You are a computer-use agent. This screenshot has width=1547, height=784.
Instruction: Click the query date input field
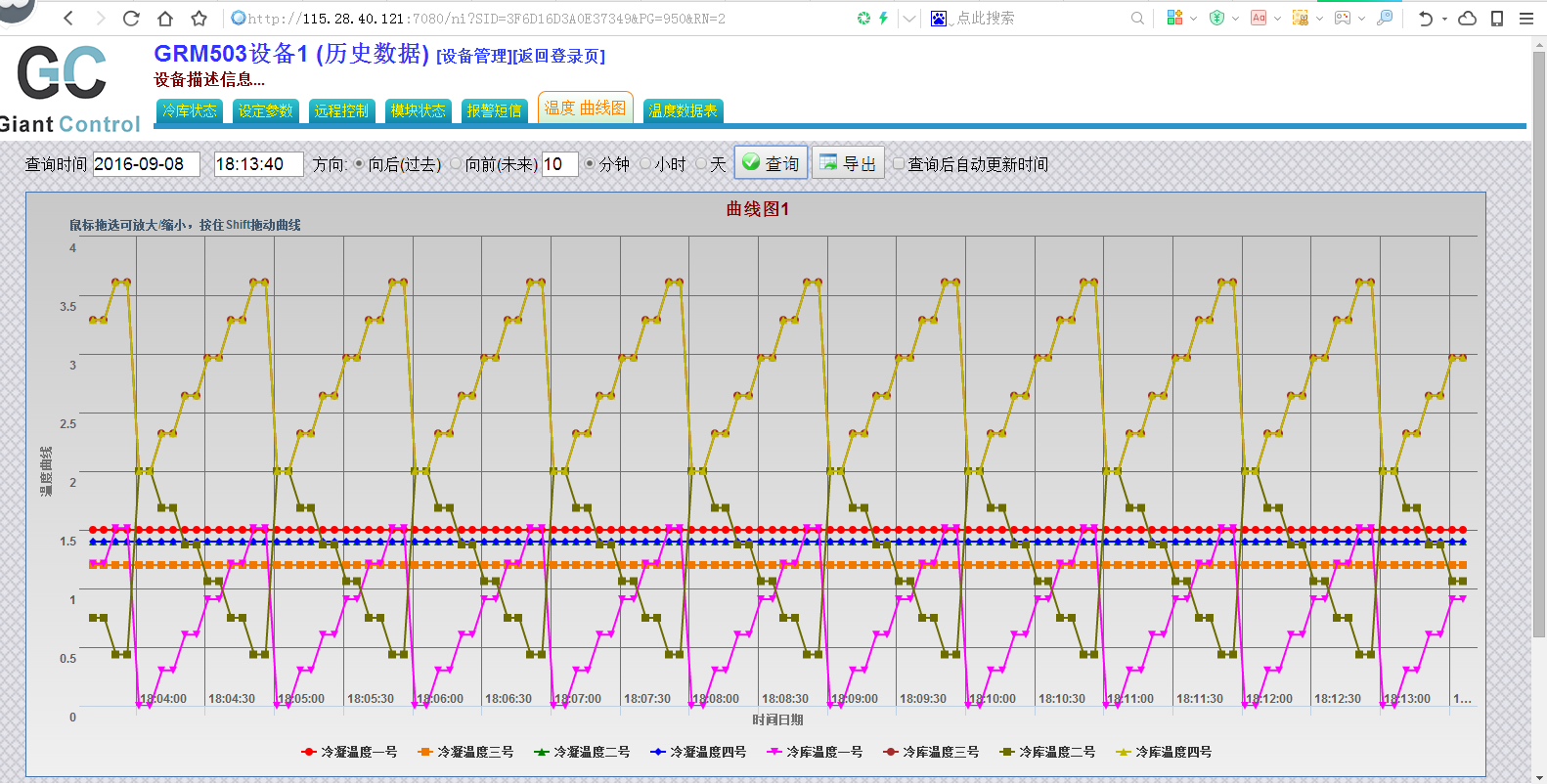point(146,164)
